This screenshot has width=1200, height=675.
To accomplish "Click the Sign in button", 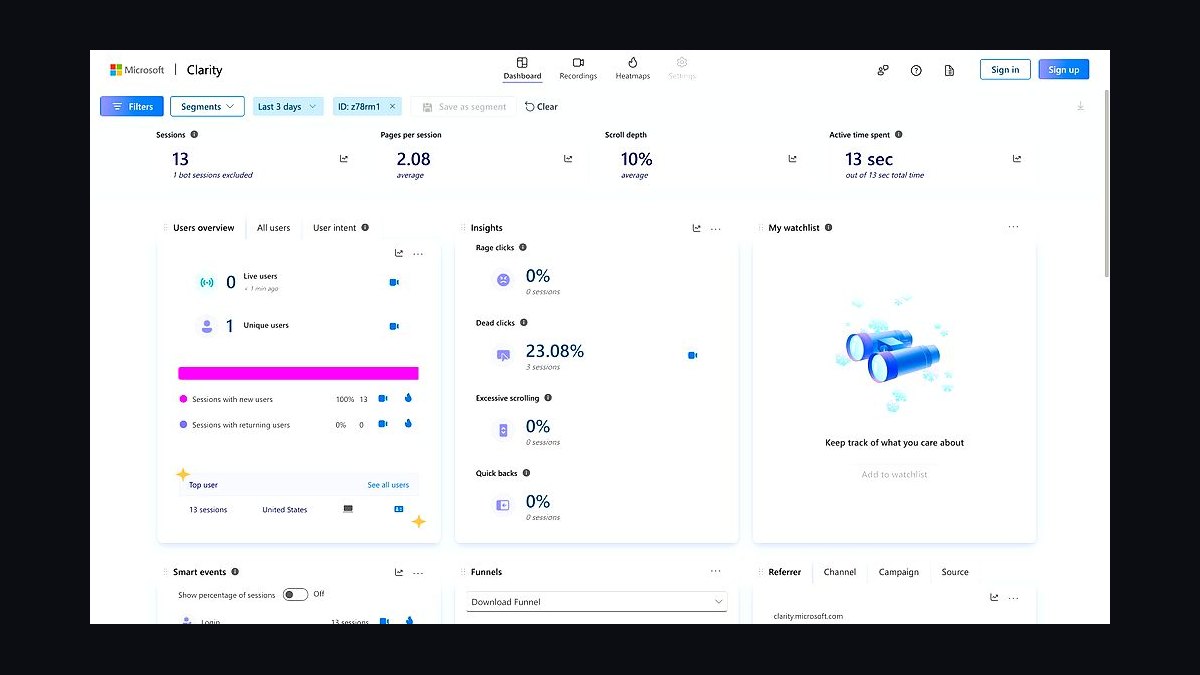I will [1005, 70].
